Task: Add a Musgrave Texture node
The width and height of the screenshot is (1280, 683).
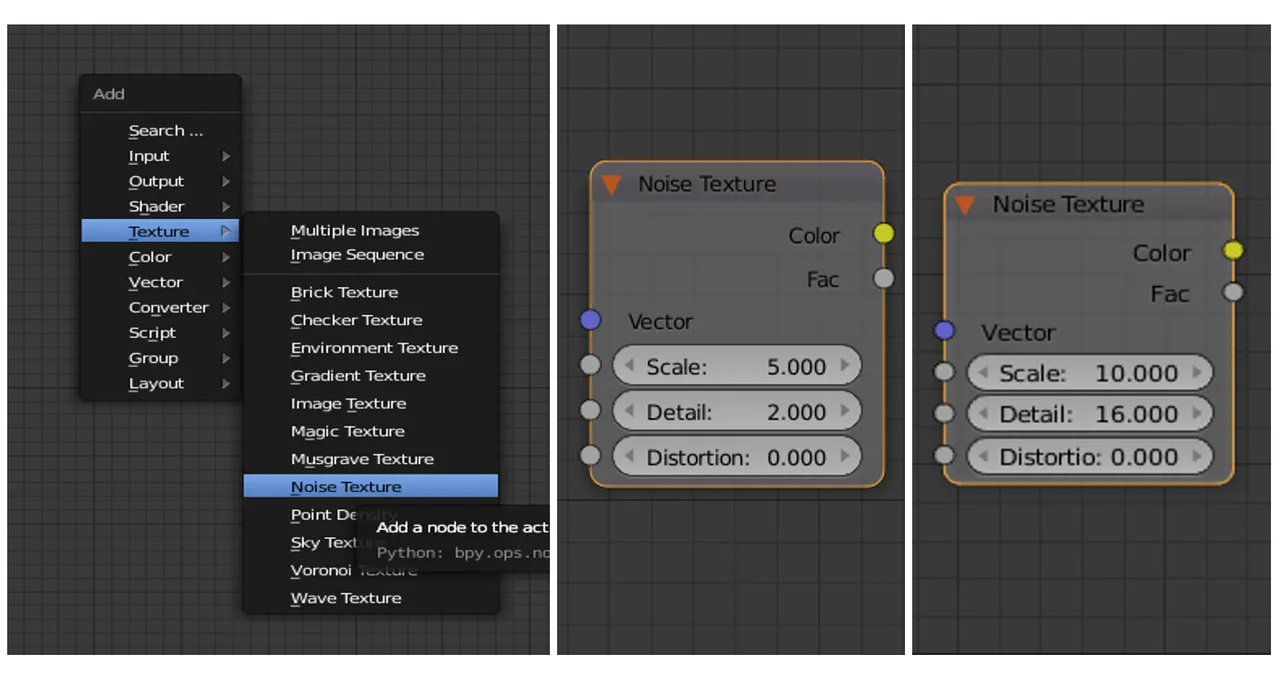Action: coord(370,459)
